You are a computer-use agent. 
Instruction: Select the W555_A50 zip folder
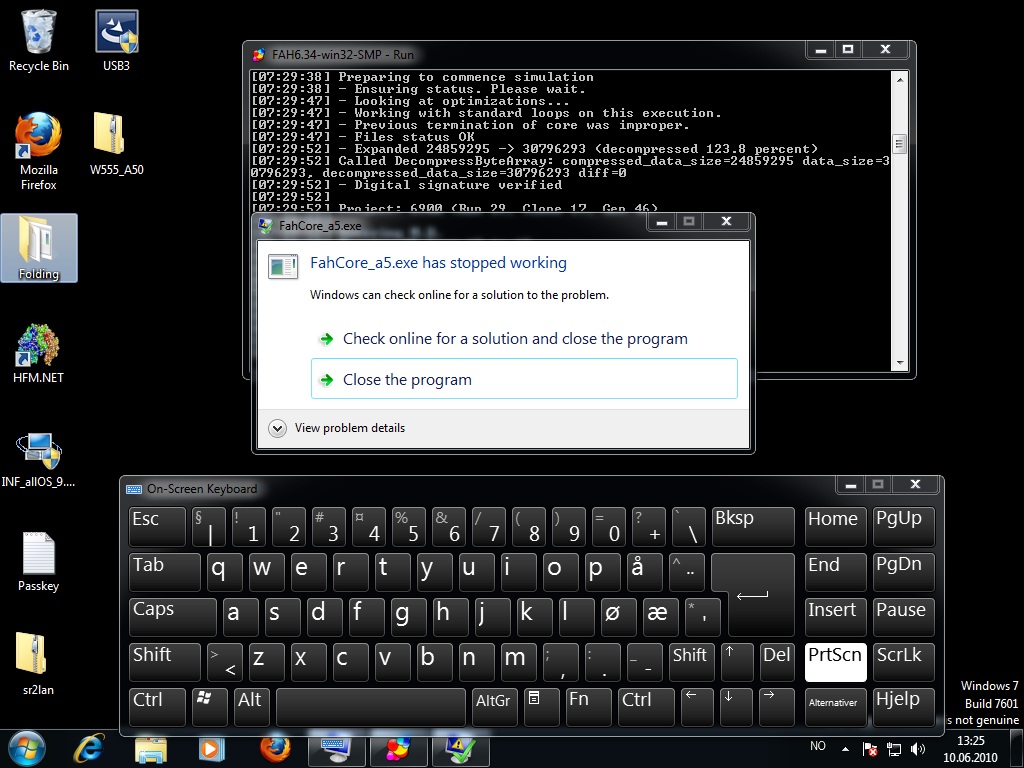pyautogui.click(x=116, y=144)
